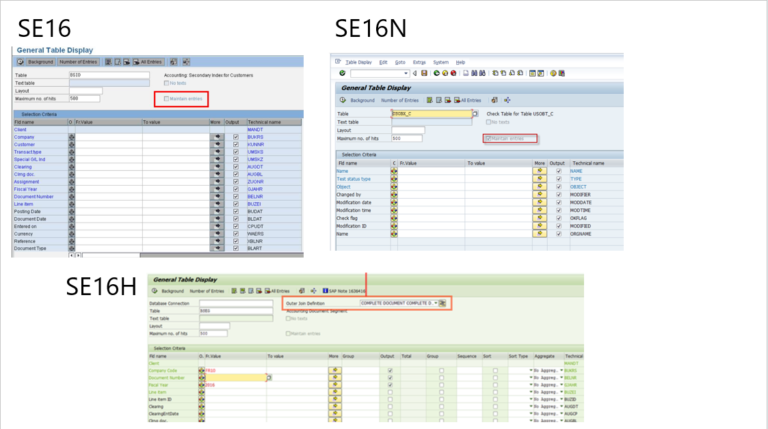
Task: Click All Entries in SE16N toolbar
Action: coord(468,100)
